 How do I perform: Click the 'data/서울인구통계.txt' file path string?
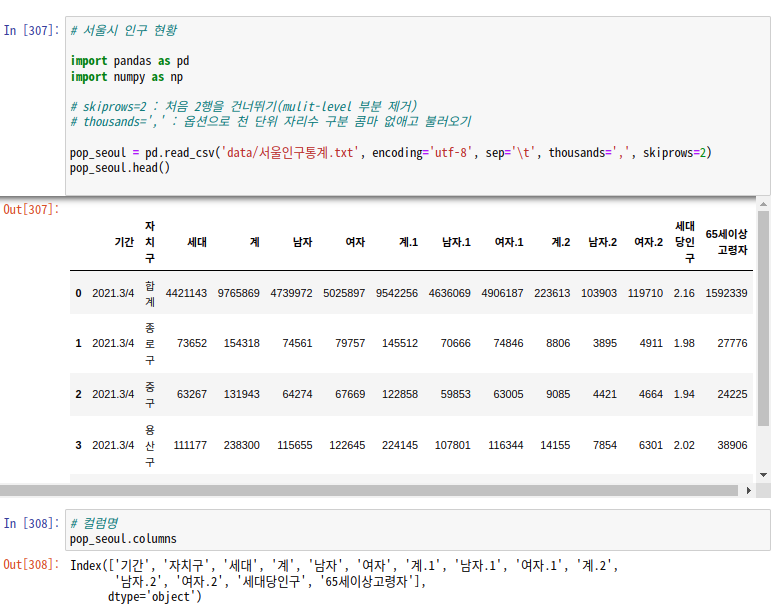tap(290, 152)
